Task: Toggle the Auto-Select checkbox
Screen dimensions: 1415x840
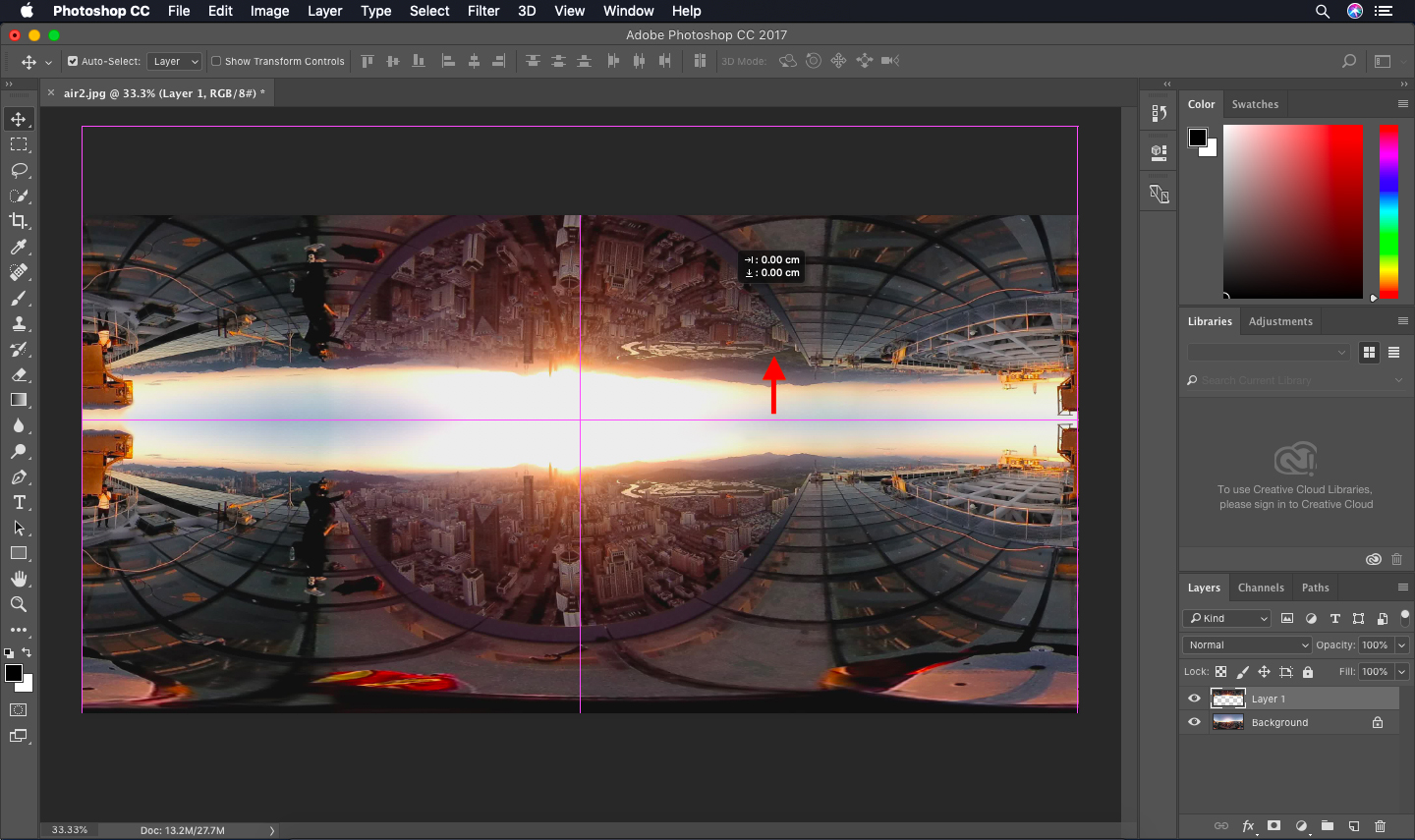Action: pos(73,61)
